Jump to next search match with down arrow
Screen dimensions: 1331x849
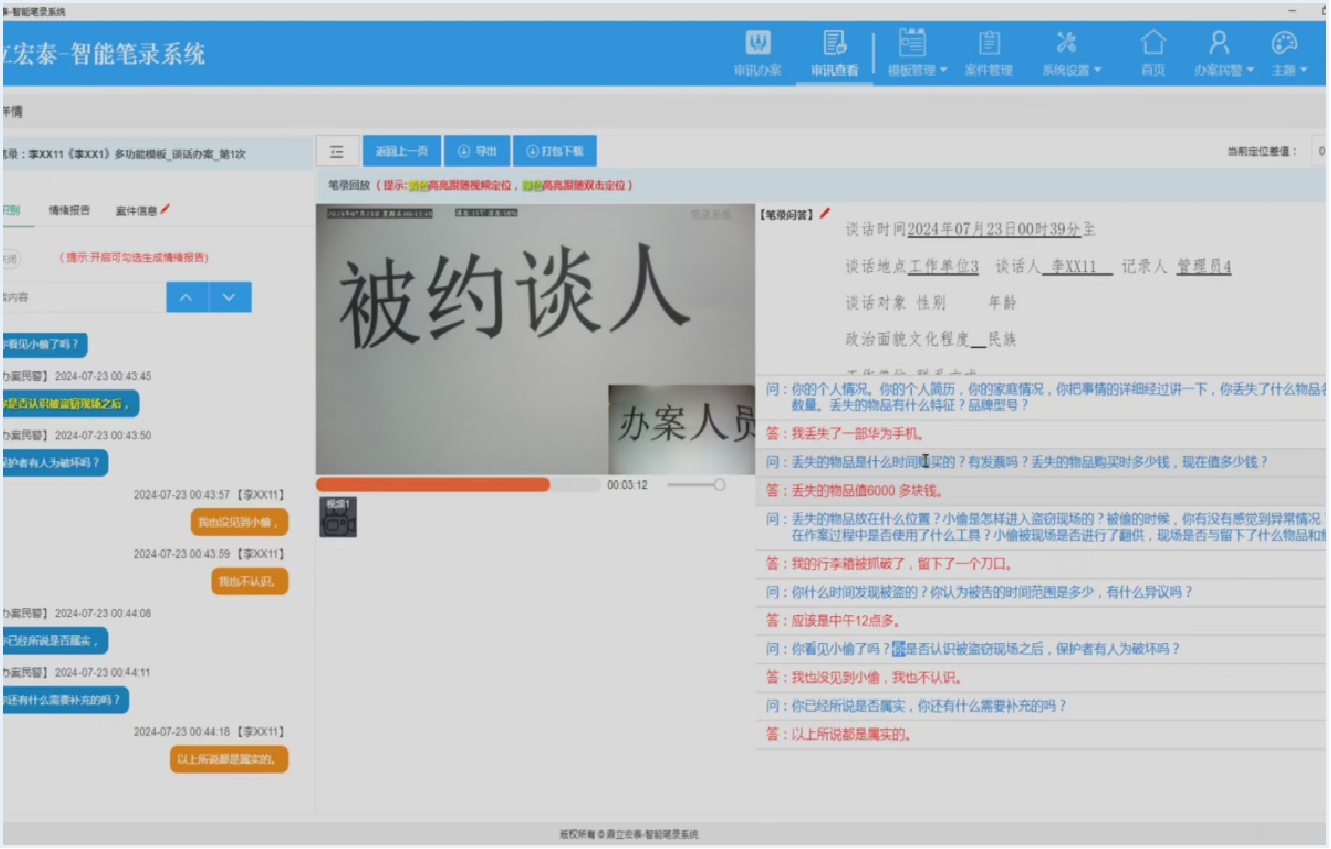point(230,298)
